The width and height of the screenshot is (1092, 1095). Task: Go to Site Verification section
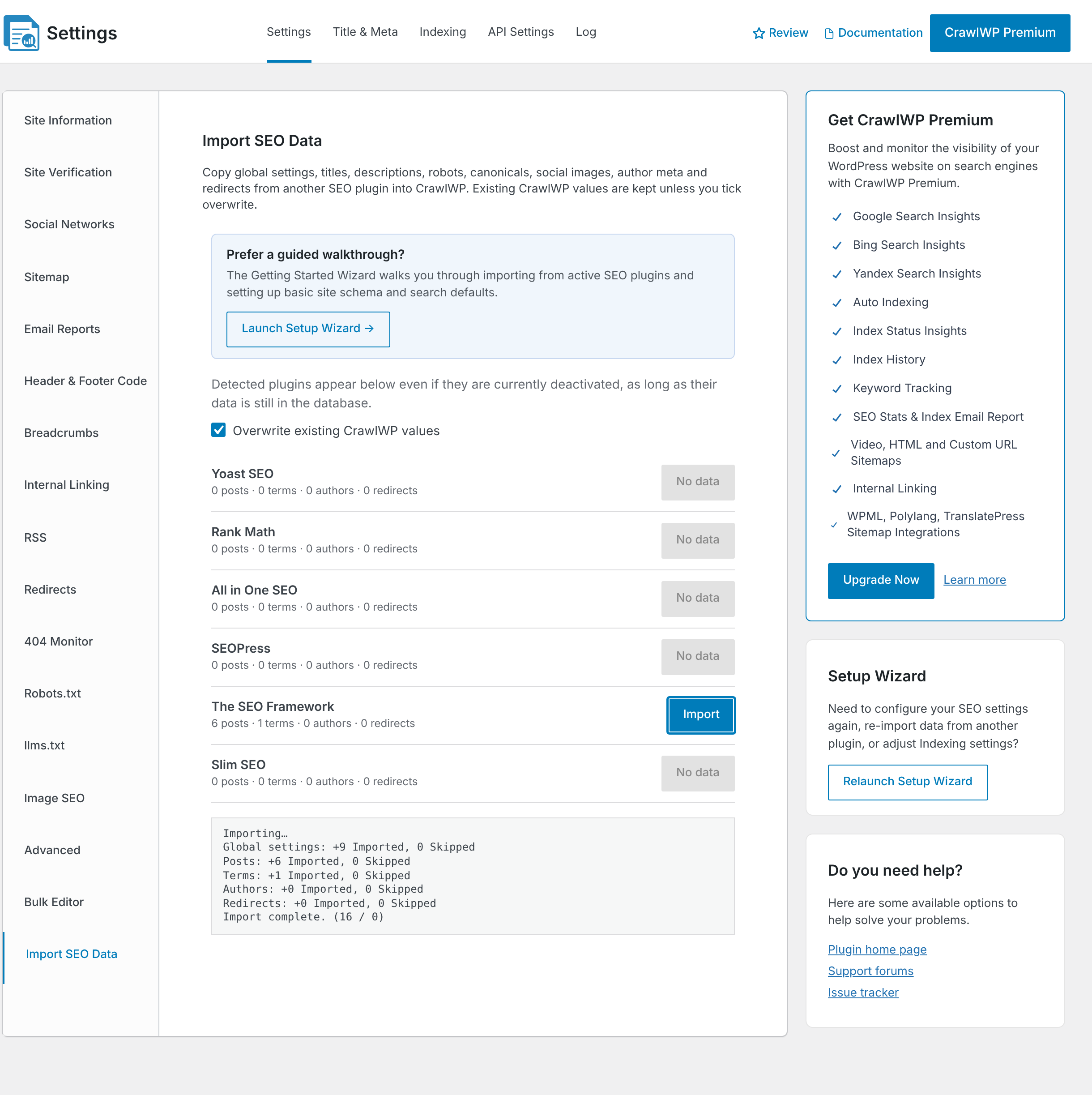68,172
